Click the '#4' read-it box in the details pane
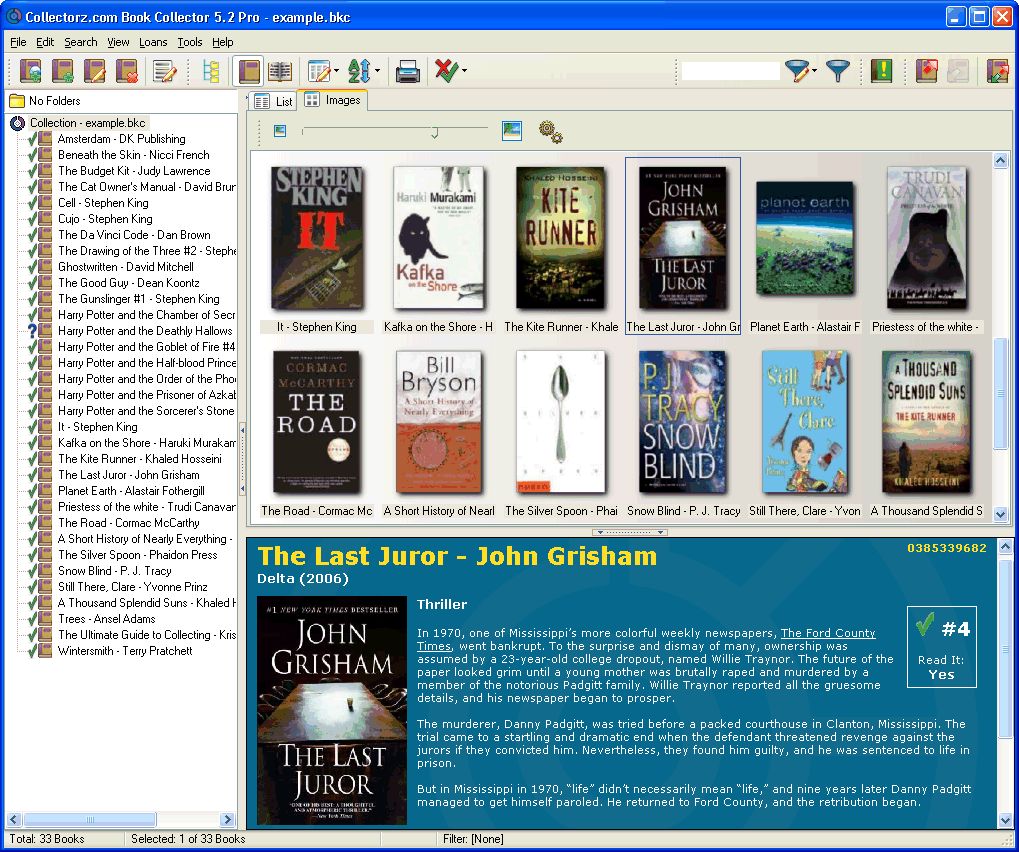The height and width of the screenshot is (852, 1019). (942, 647)
